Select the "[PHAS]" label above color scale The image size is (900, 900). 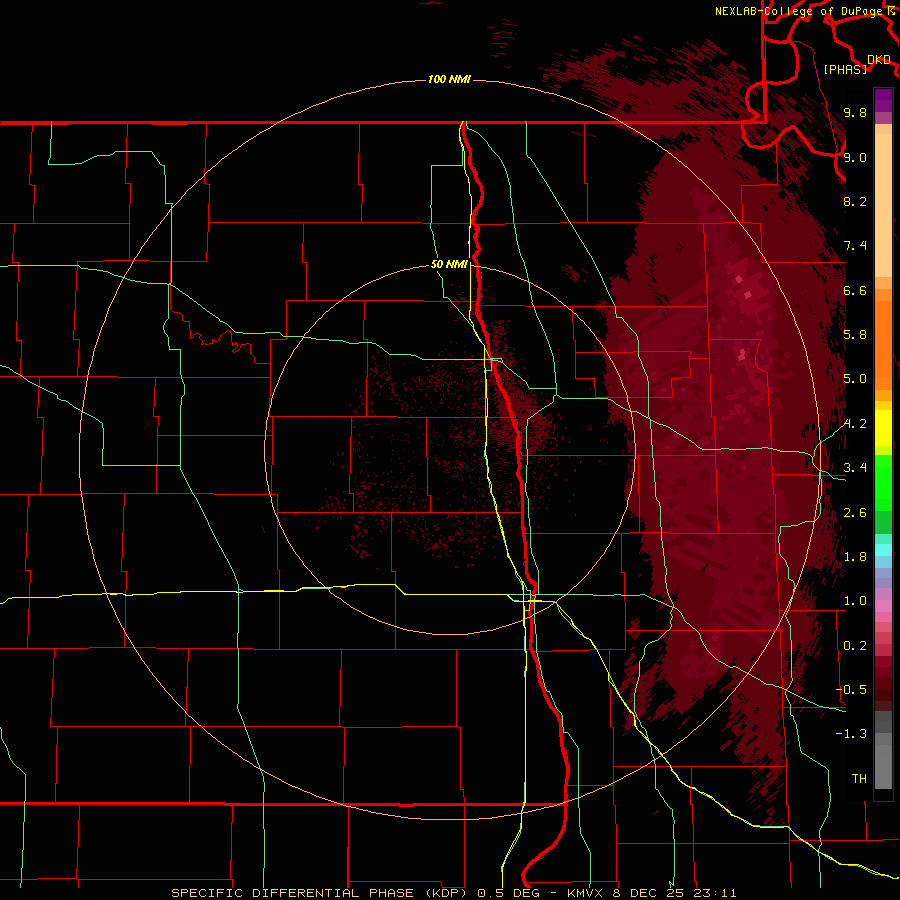coord(845,69)
